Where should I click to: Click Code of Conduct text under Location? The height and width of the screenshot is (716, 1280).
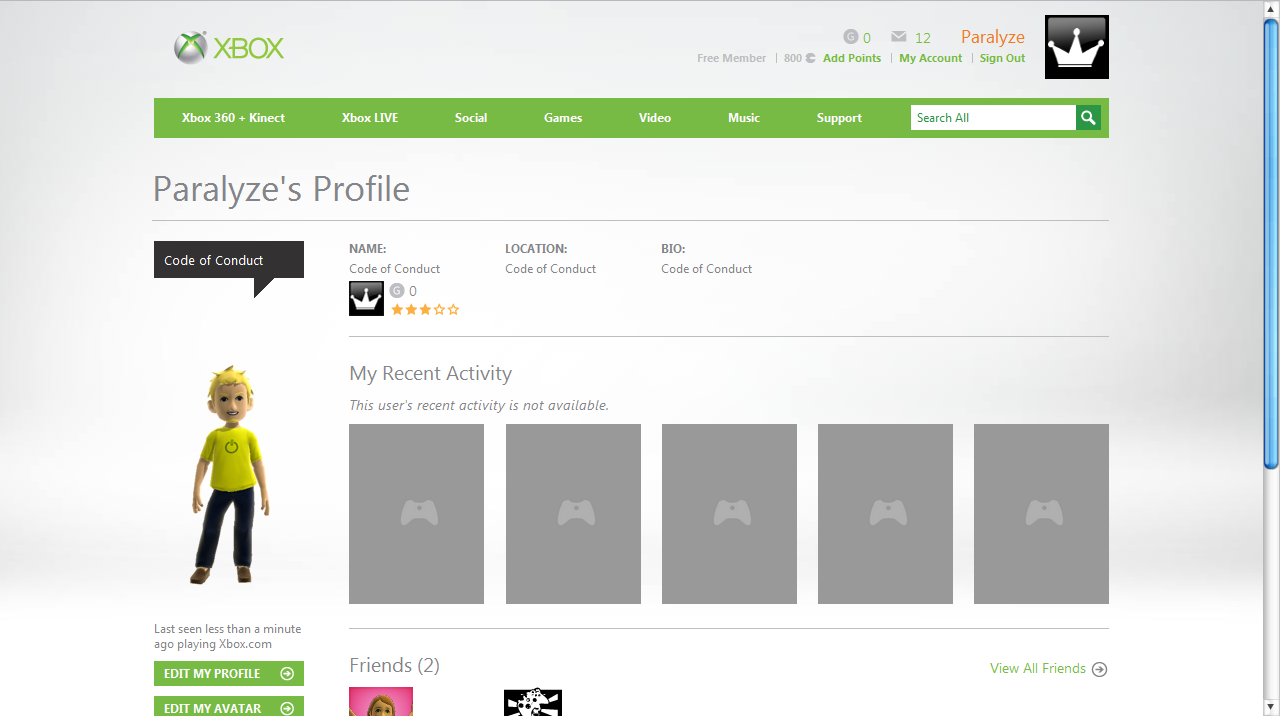point(550,269)
